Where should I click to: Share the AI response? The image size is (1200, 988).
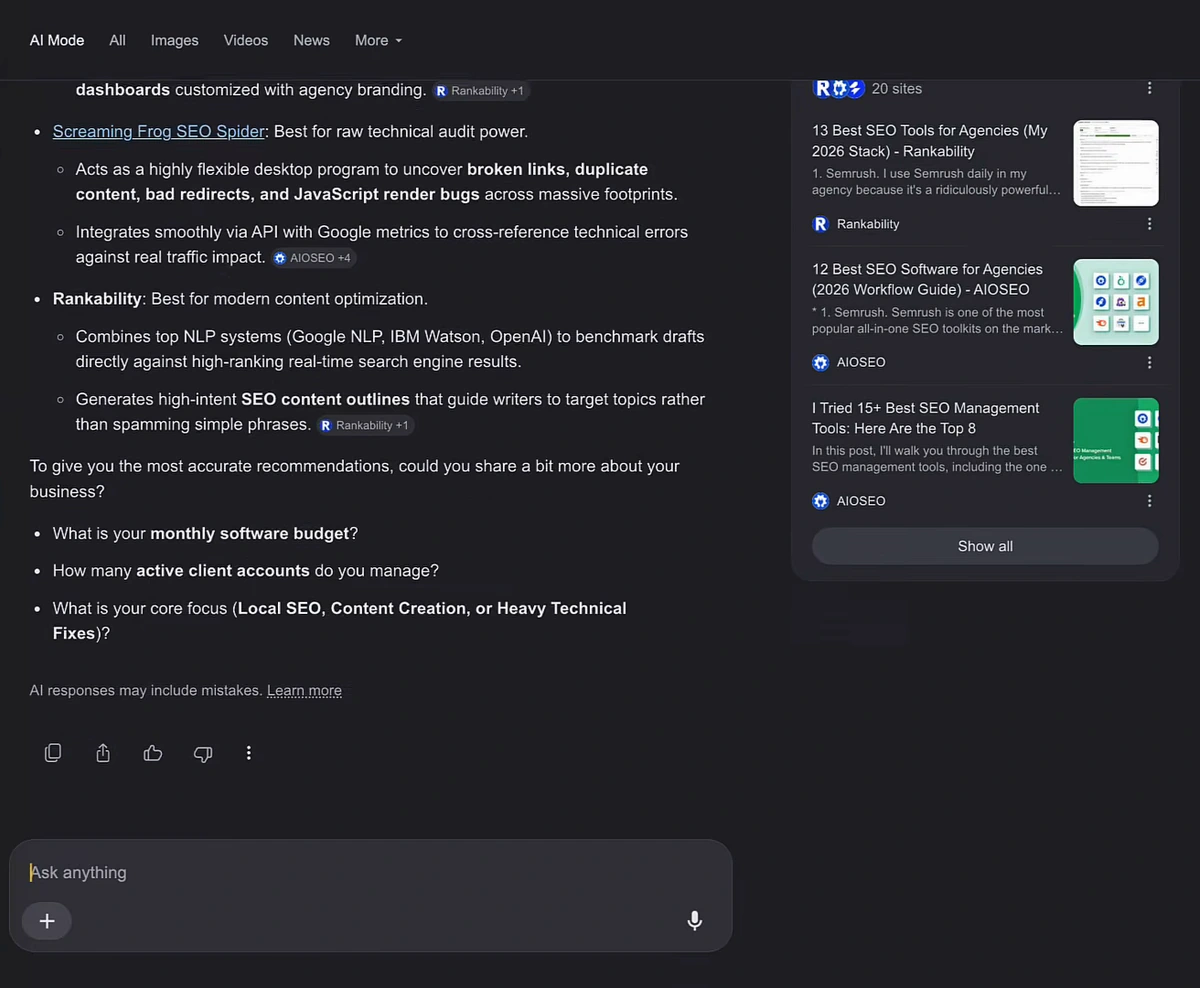[103, 753]
